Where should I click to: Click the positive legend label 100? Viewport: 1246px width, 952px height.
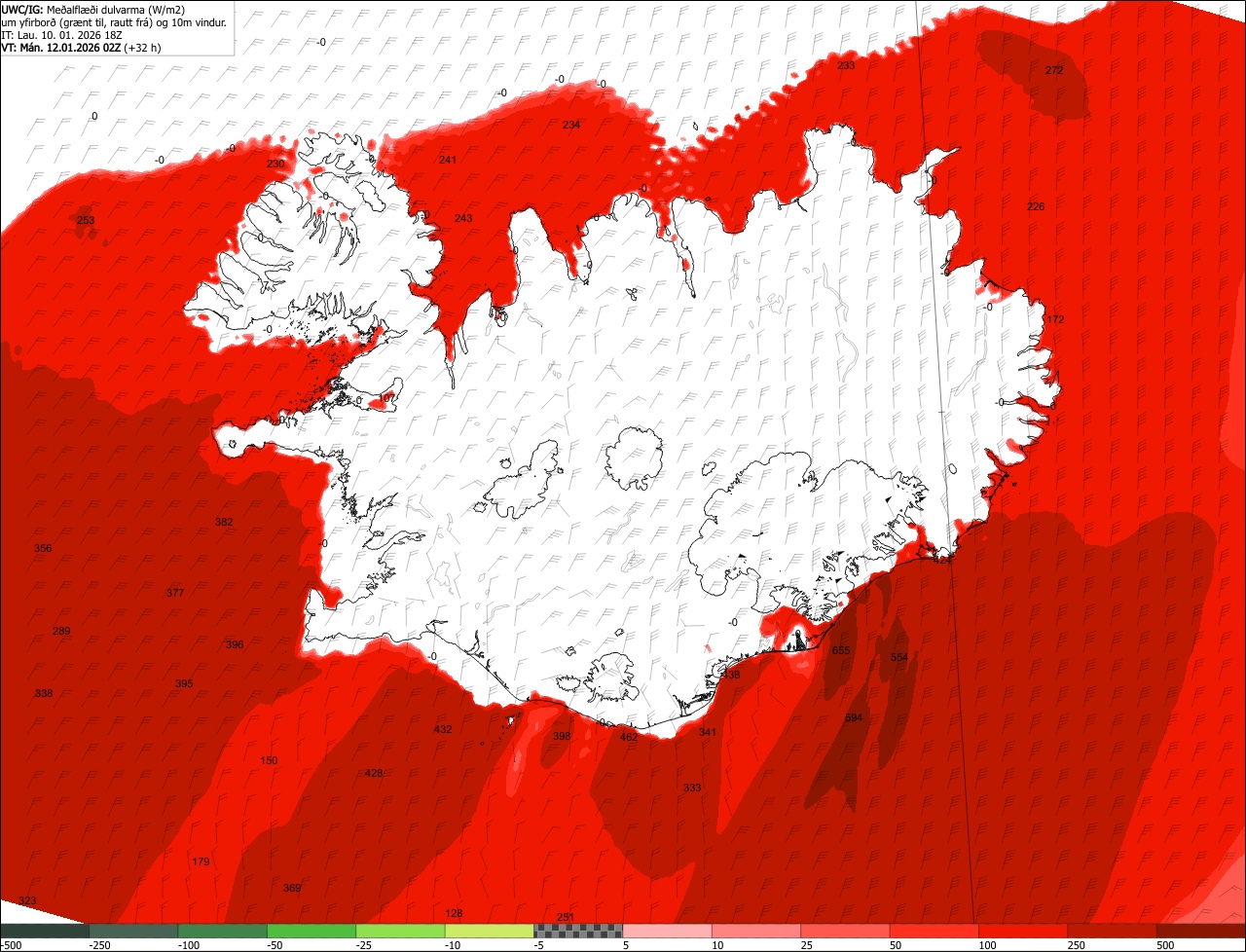988,945
